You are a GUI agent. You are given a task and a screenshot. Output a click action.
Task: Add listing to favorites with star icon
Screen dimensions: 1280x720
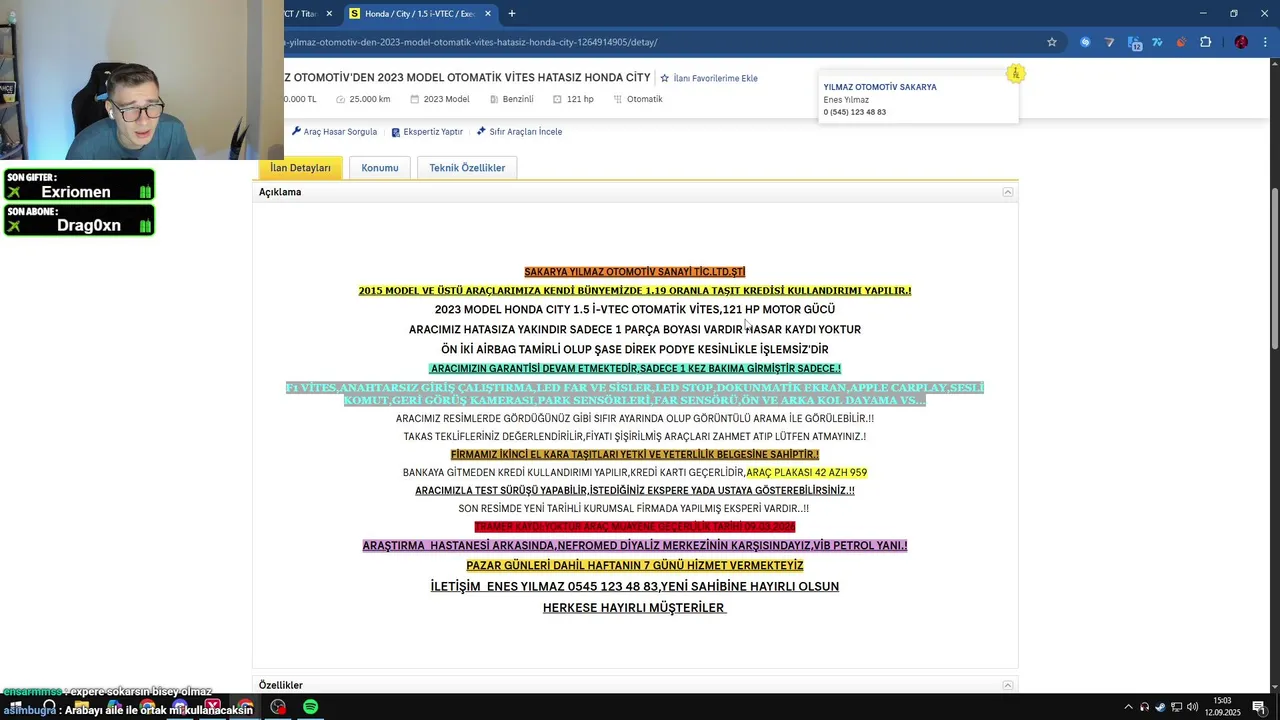pos(664,78)
